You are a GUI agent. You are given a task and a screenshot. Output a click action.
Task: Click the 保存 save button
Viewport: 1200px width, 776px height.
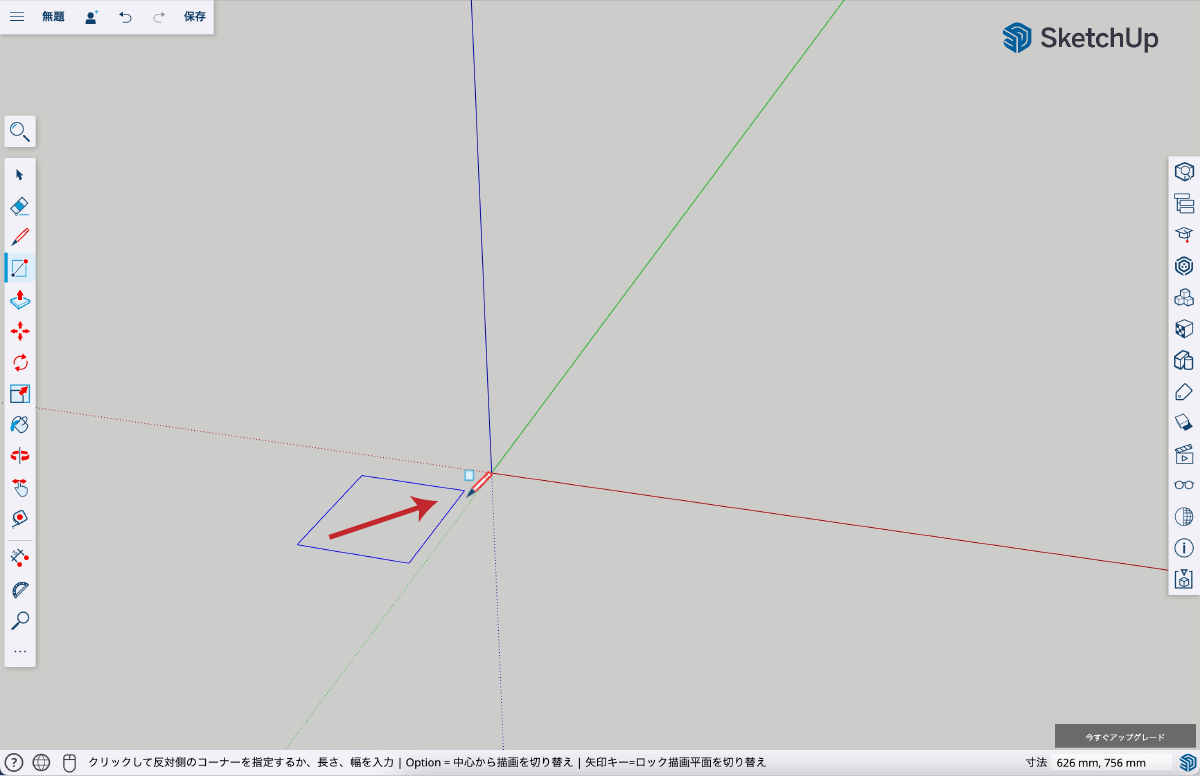tap(195, 17)
